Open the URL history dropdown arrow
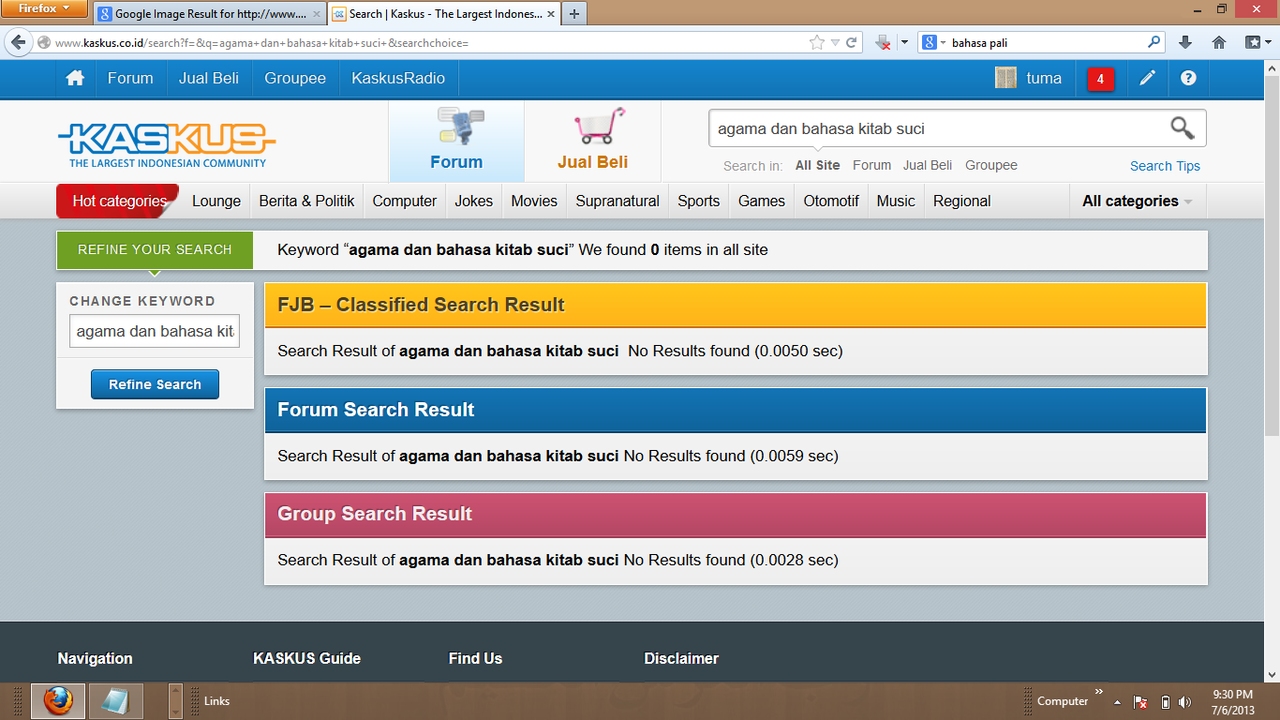Image resolution: width=1280 pixels, height=720 pixels. click(x=836, y=43)
